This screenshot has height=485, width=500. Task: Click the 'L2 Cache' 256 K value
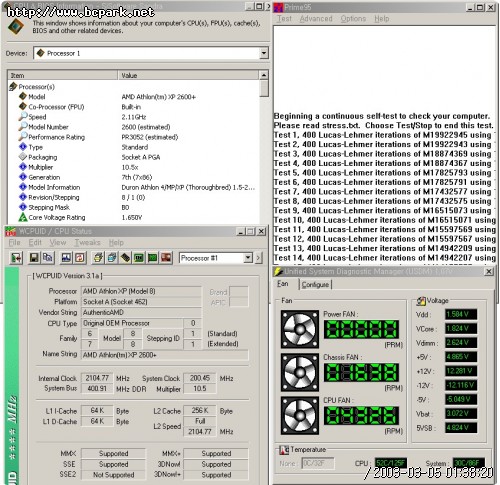(x=200, y=411)
